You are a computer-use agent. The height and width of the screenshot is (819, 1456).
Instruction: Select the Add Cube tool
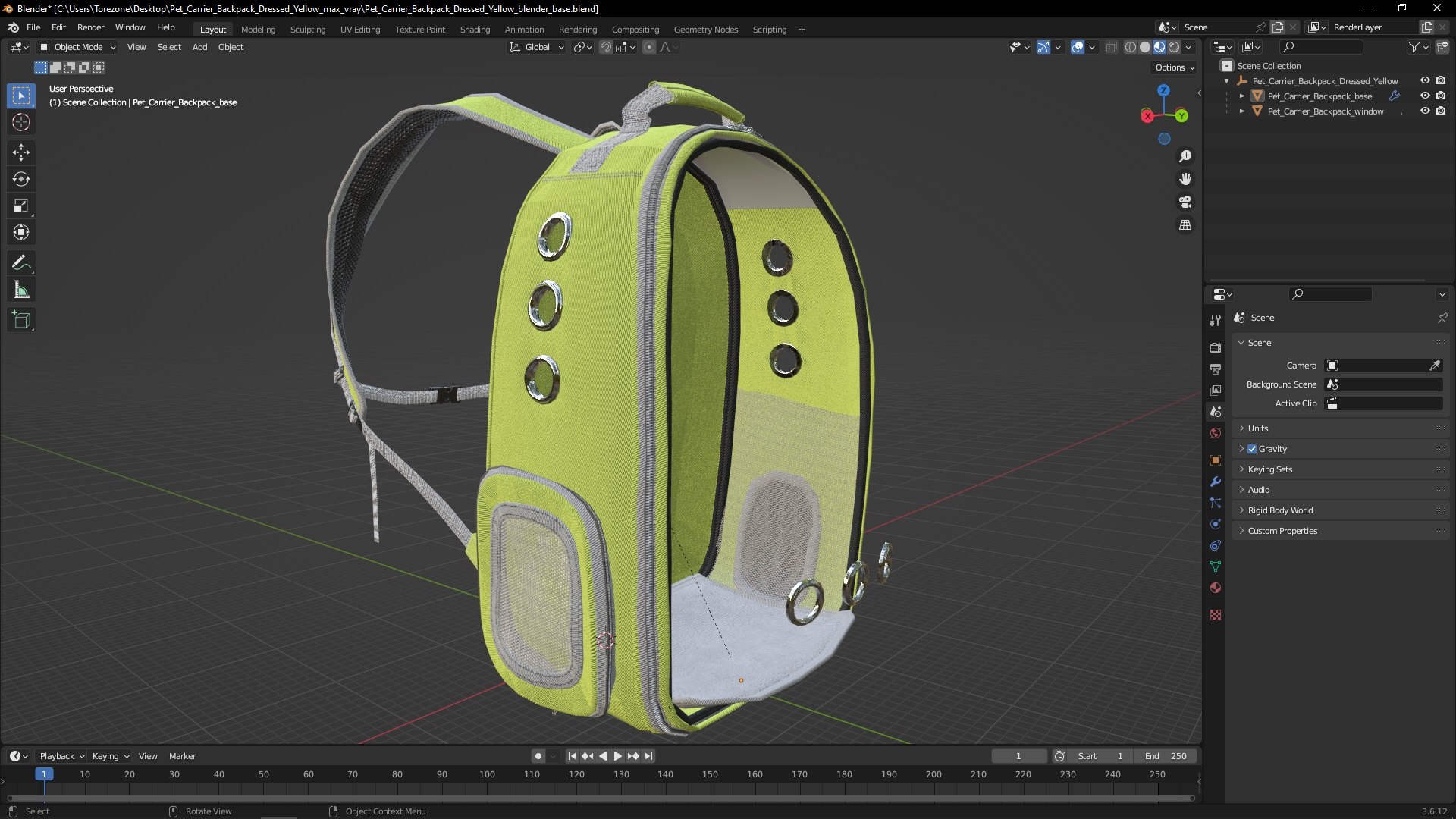(21, 320)
